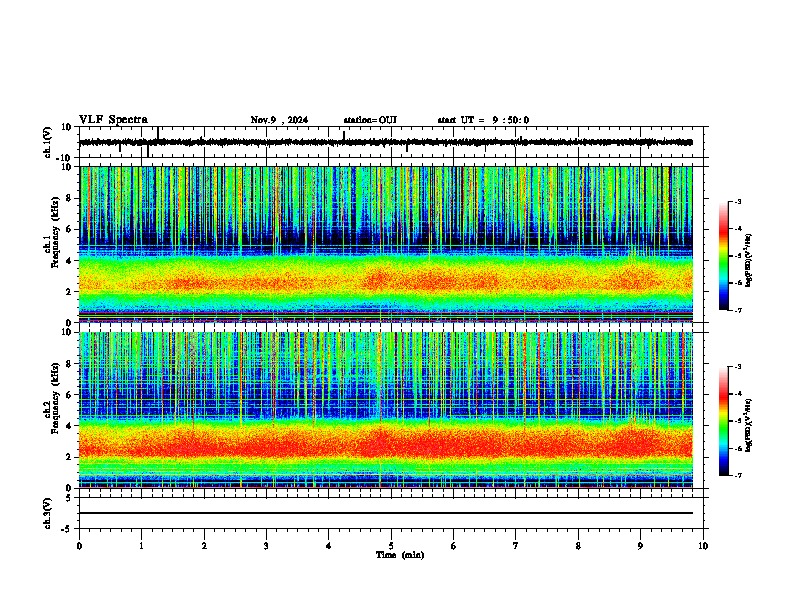Click the "5" tick on ch.3(V) axis
This screenshot has height=612, width=792.
(x=69, y=498)
